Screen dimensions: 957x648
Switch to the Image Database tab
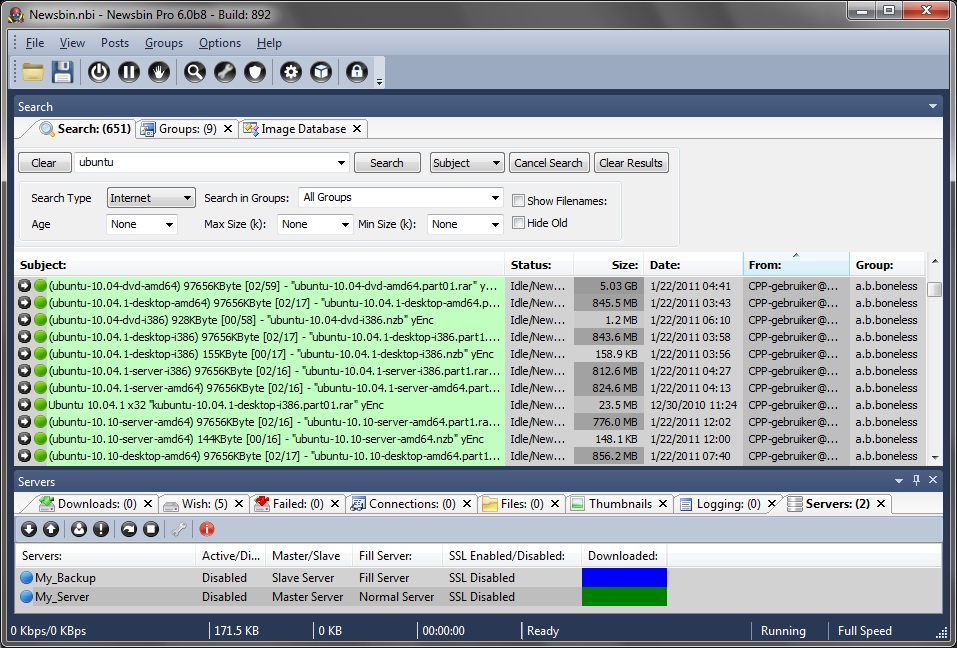(x=303, y=129)
